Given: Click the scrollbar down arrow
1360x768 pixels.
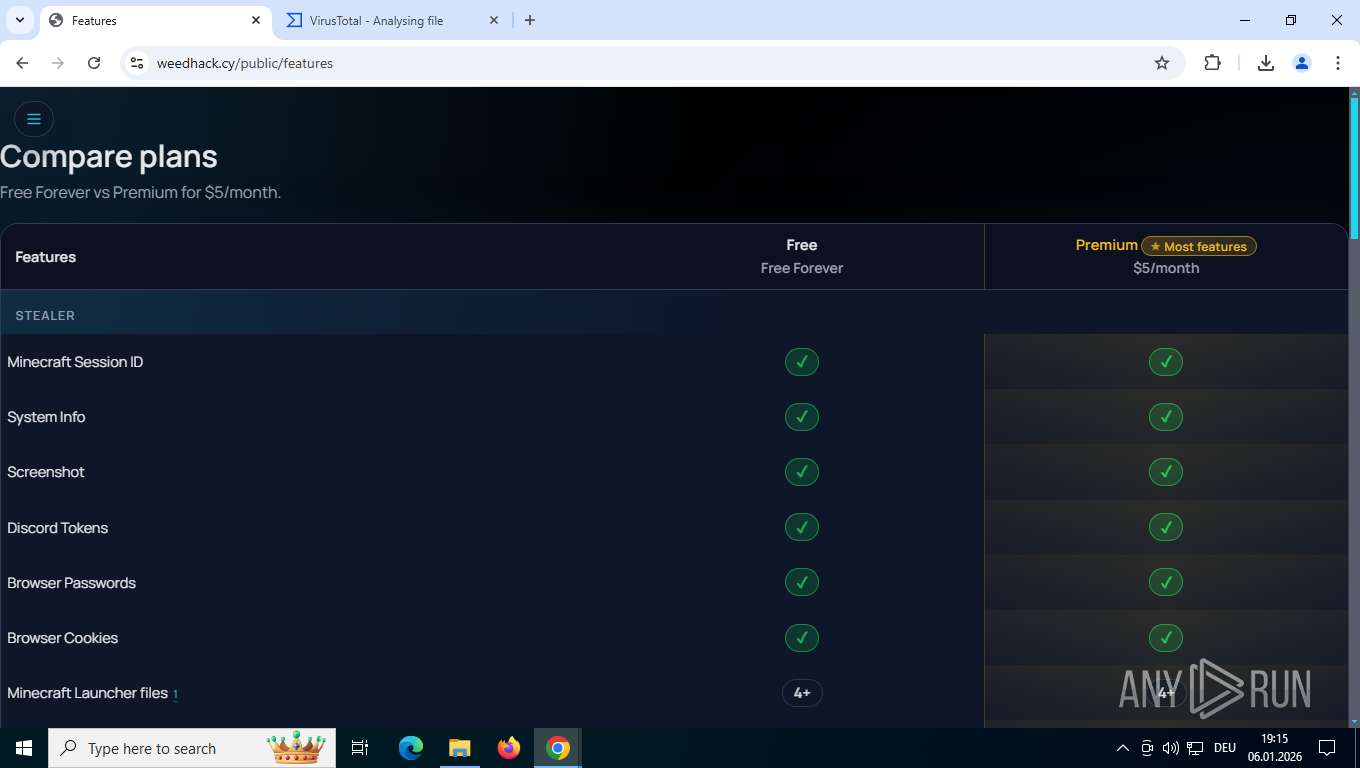Looking at the screenshot, I should [1355, 720].
